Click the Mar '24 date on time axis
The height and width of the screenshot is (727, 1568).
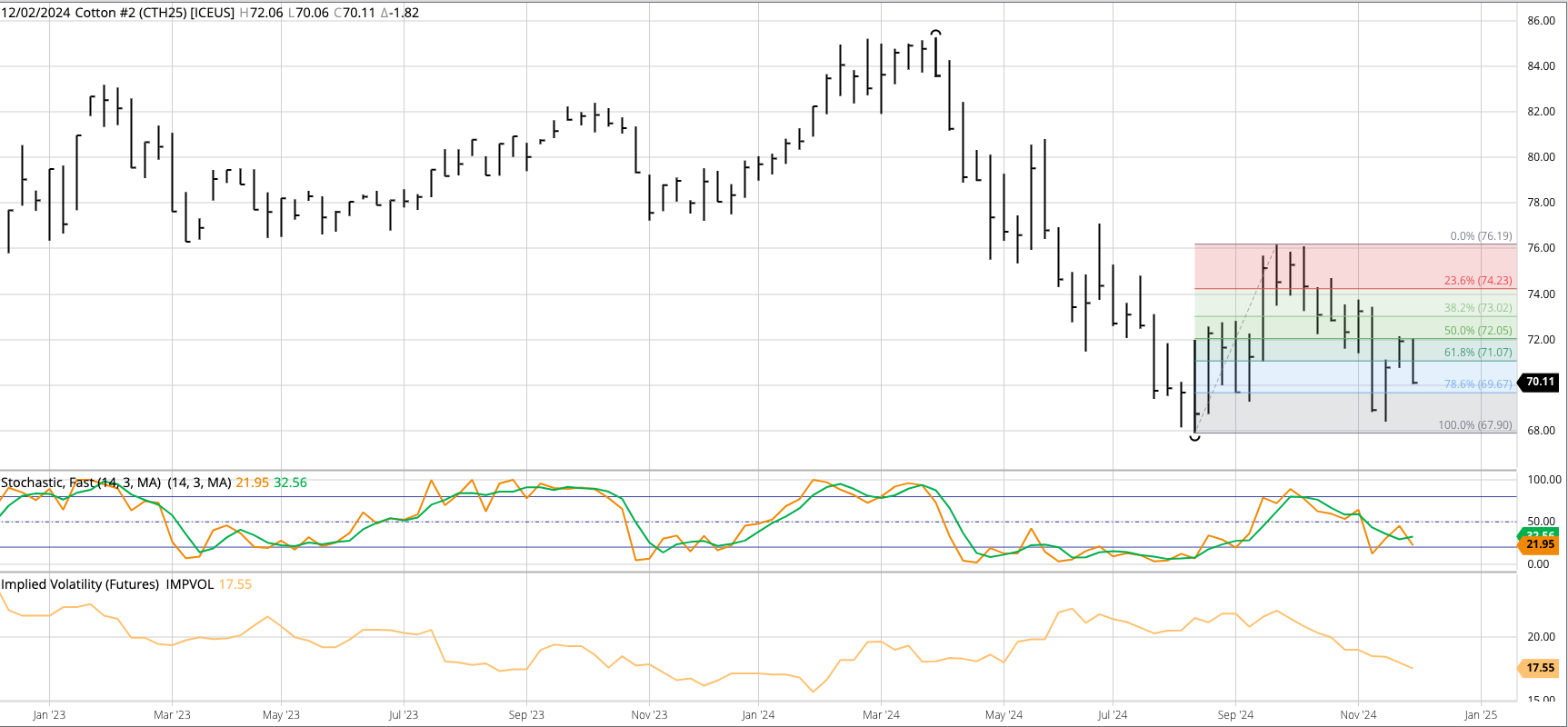(881, 715)
